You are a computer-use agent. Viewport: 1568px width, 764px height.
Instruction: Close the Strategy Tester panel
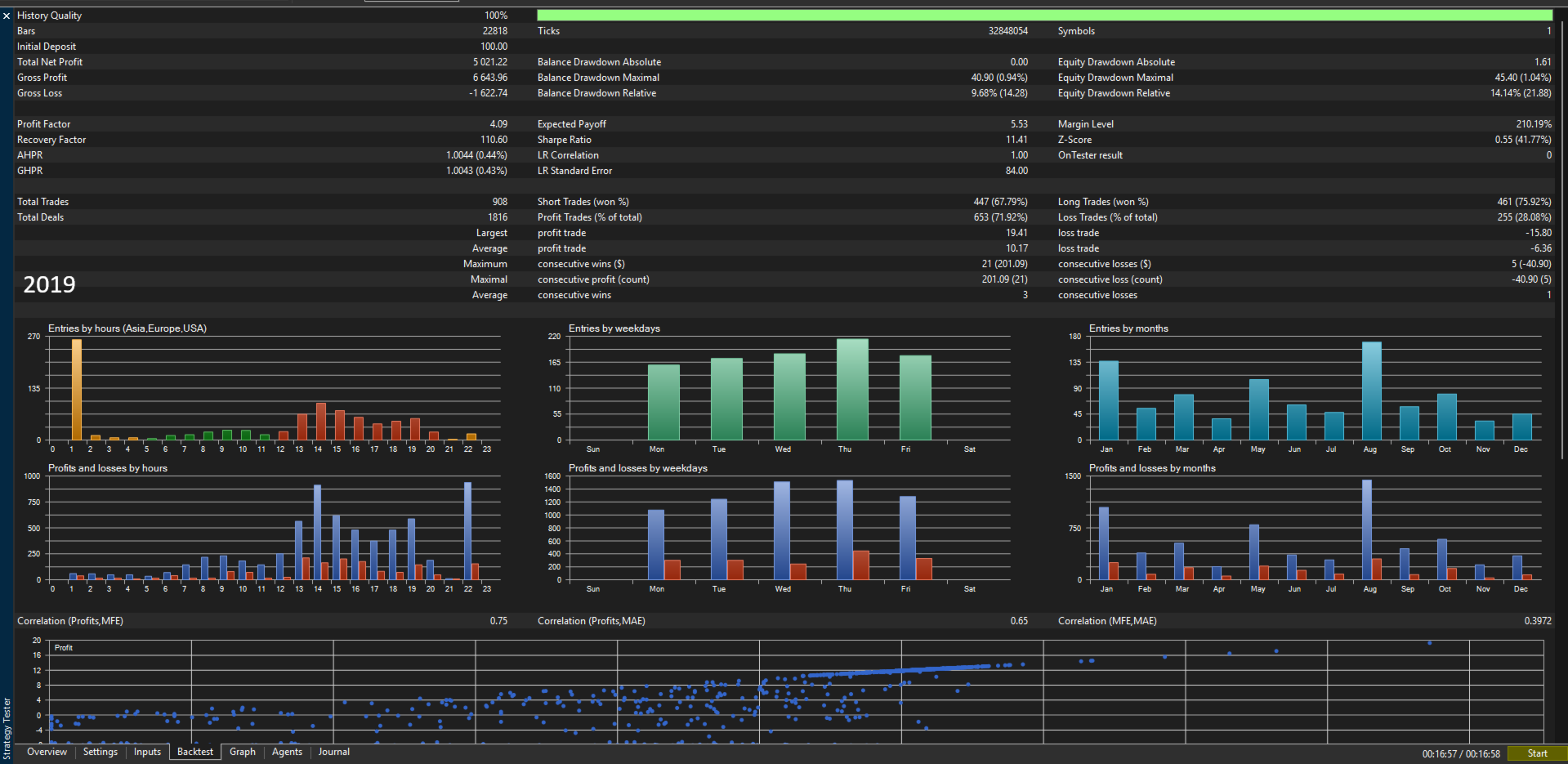7,16
